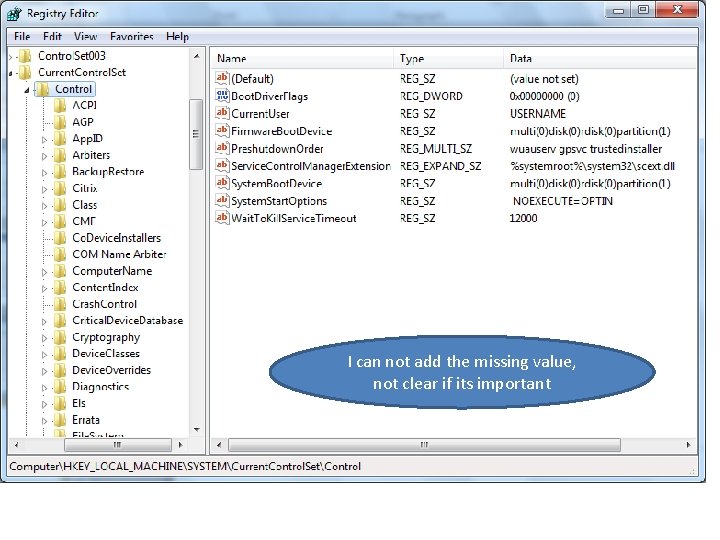720x540 pixels.
Task: Click the tree pane horizontal scrollbar thumb
Action: point(118,444)
